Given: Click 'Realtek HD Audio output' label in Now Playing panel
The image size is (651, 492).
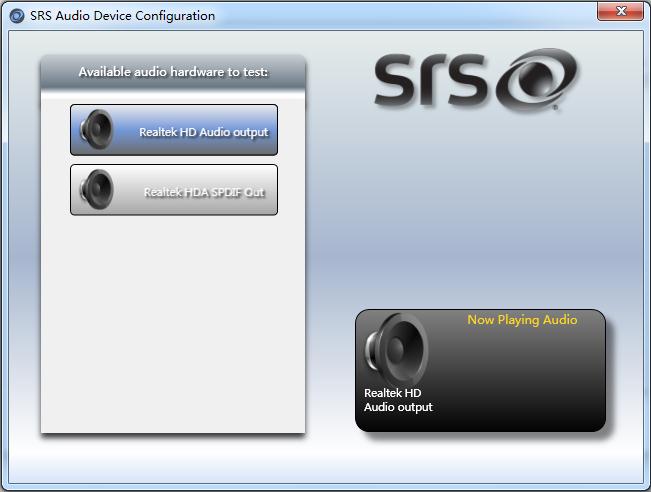Looking at the screenshot, I should (398, 400).
